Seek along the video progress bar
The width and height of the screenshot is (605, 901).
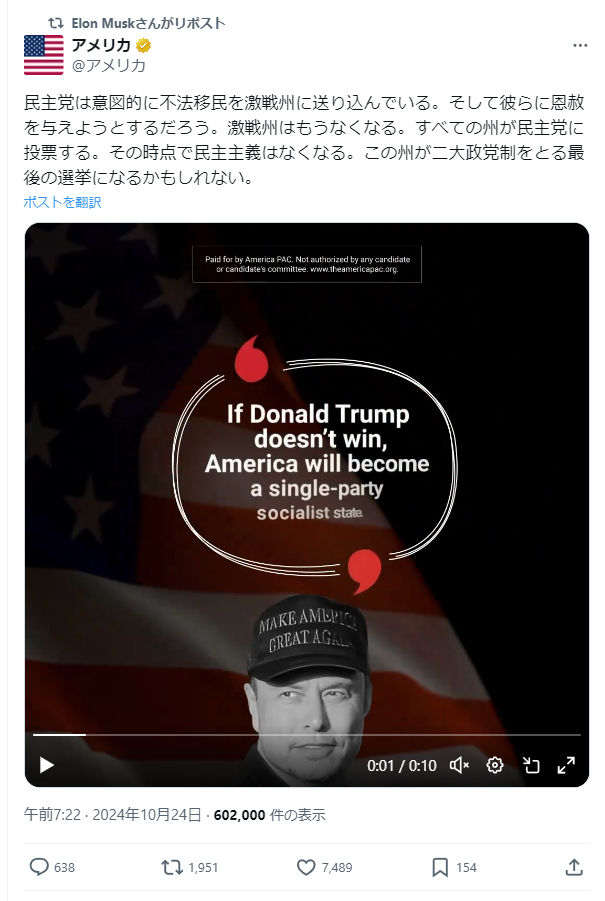tap(307, 735)
